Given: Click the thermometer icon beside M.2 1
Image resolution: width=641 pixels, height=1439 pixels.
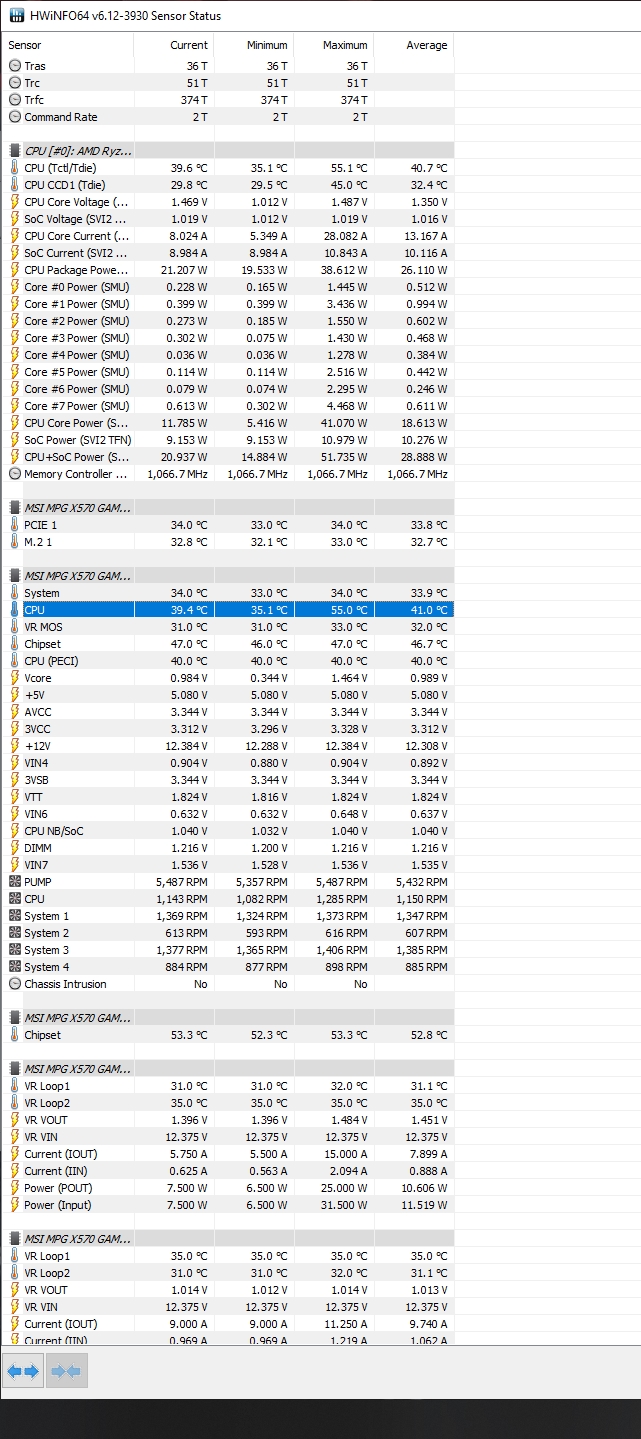Looking at the screenshot, I should point(14,542).
